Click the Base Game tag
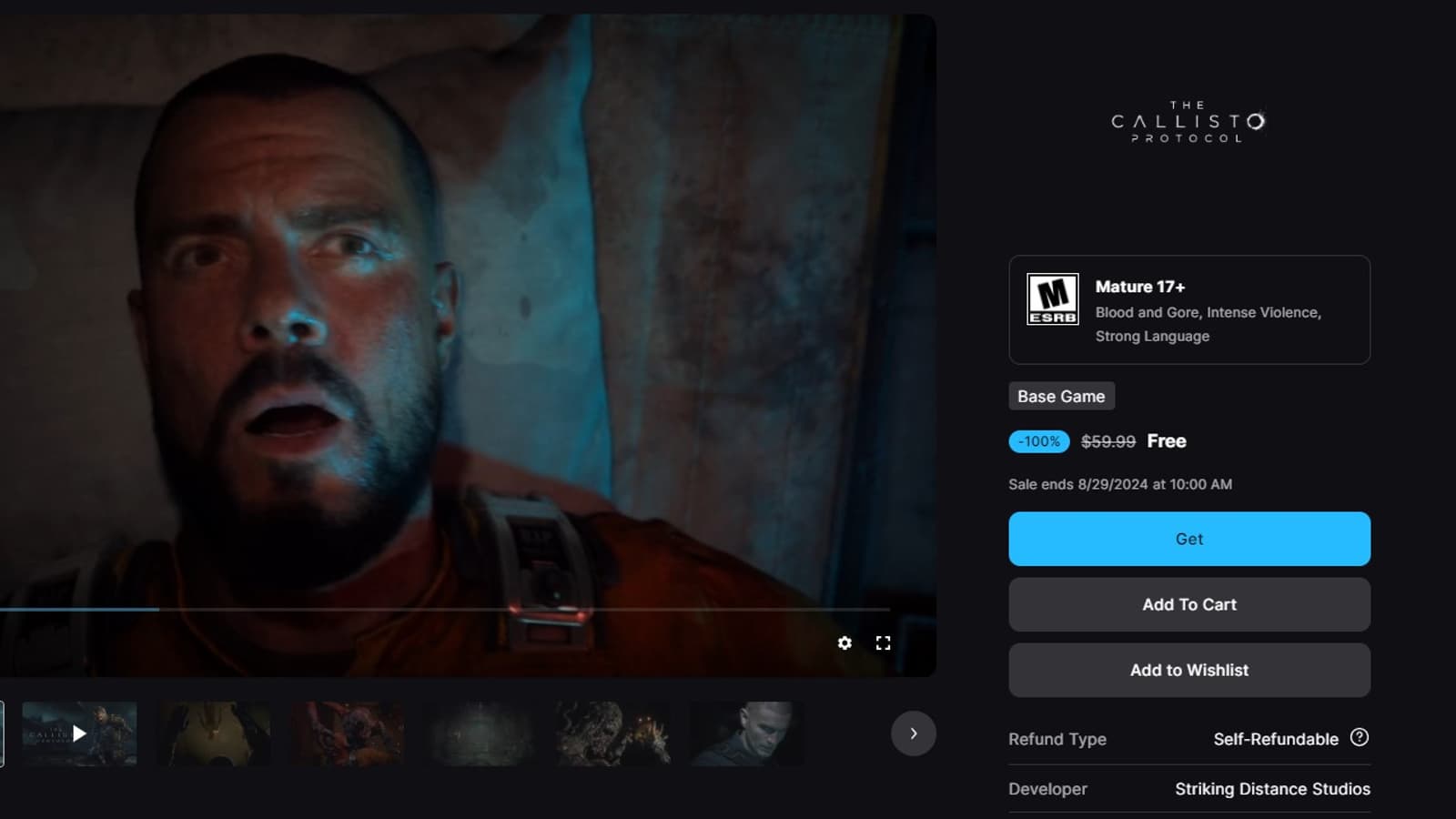The width and height of the screenshot is (1456, 819). [1061, 396]
